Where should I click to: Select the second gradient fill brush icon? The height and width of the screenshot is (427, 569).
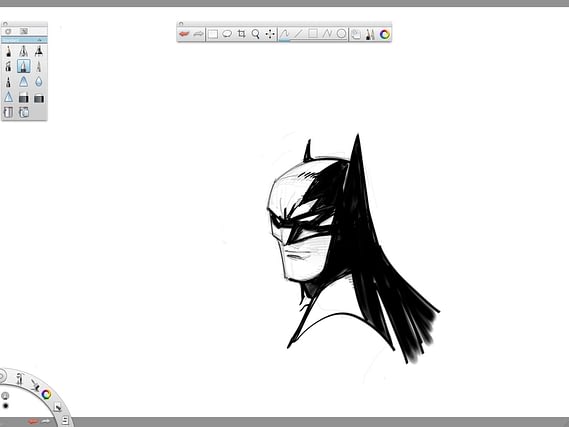pos(39,98)
